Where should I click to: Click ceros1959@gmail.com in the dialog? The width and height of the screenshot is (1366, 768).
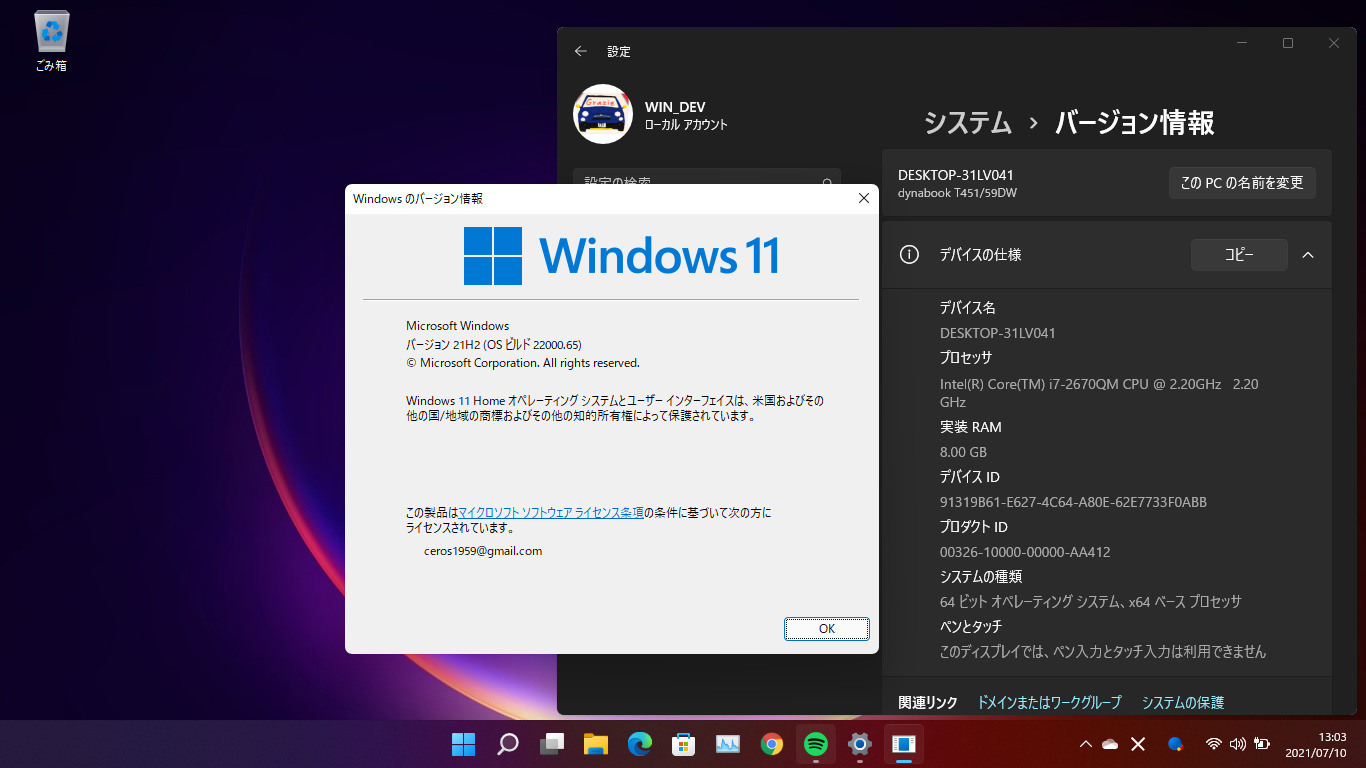click(x=483, y=551)
